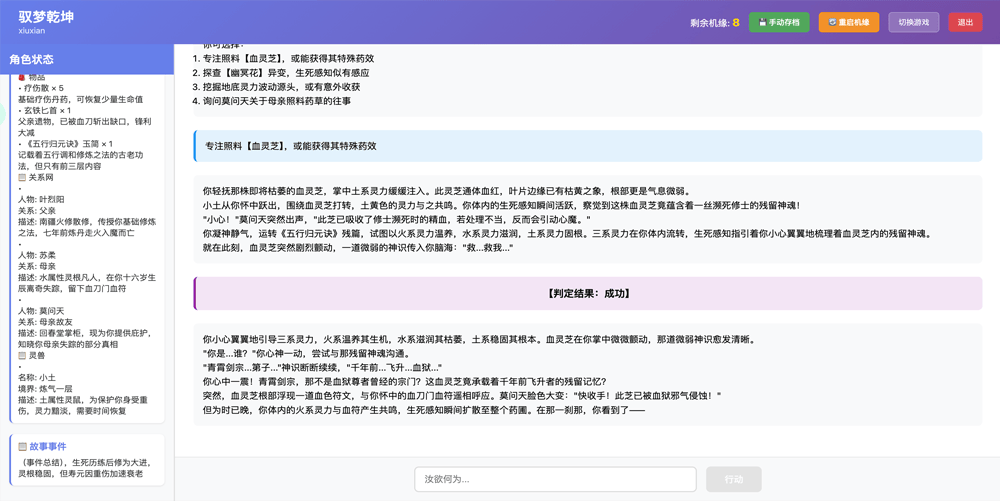Click the greyed 行动 action button

[x=733, y=479]
